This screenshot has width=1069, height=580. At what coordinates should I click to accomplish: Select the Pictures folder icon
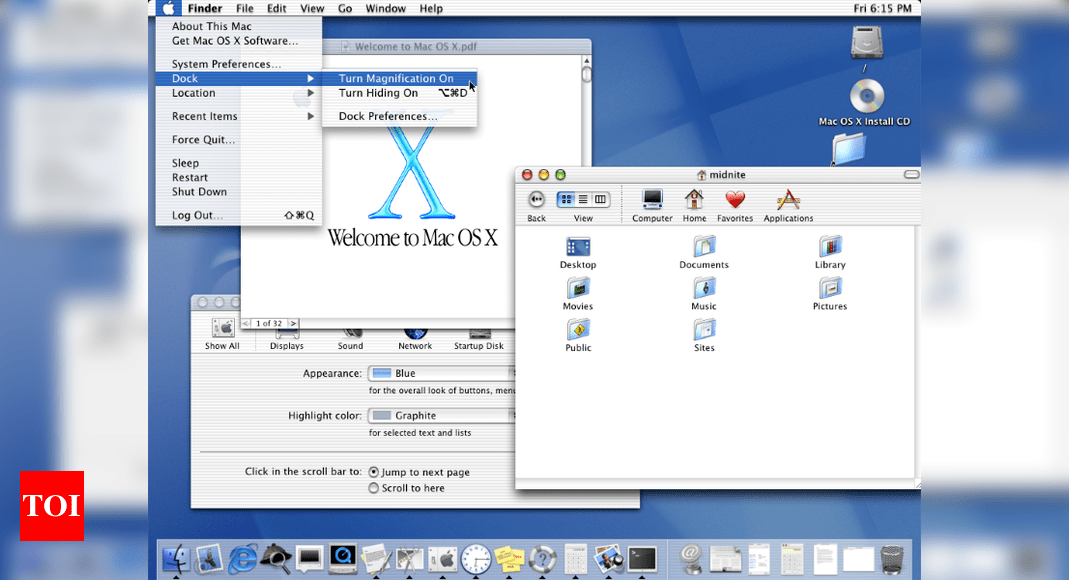tap(830, 294)
